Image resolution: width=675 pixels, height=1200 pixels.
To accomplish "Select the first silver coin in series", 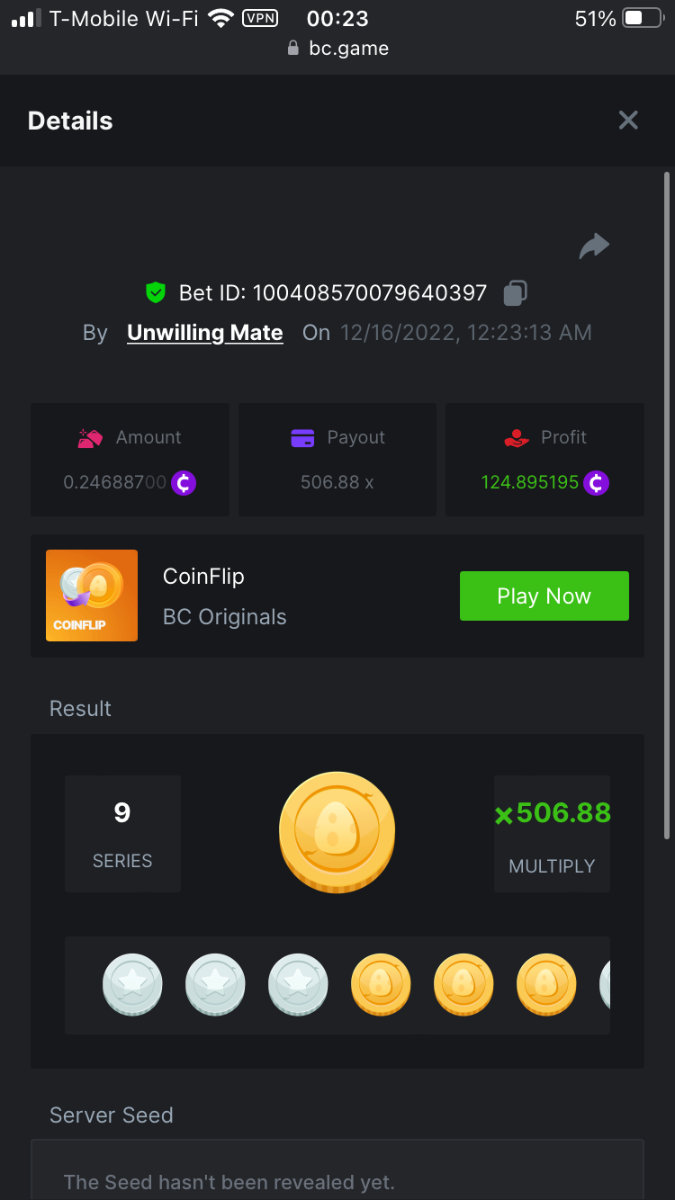I will coord(132,984).
